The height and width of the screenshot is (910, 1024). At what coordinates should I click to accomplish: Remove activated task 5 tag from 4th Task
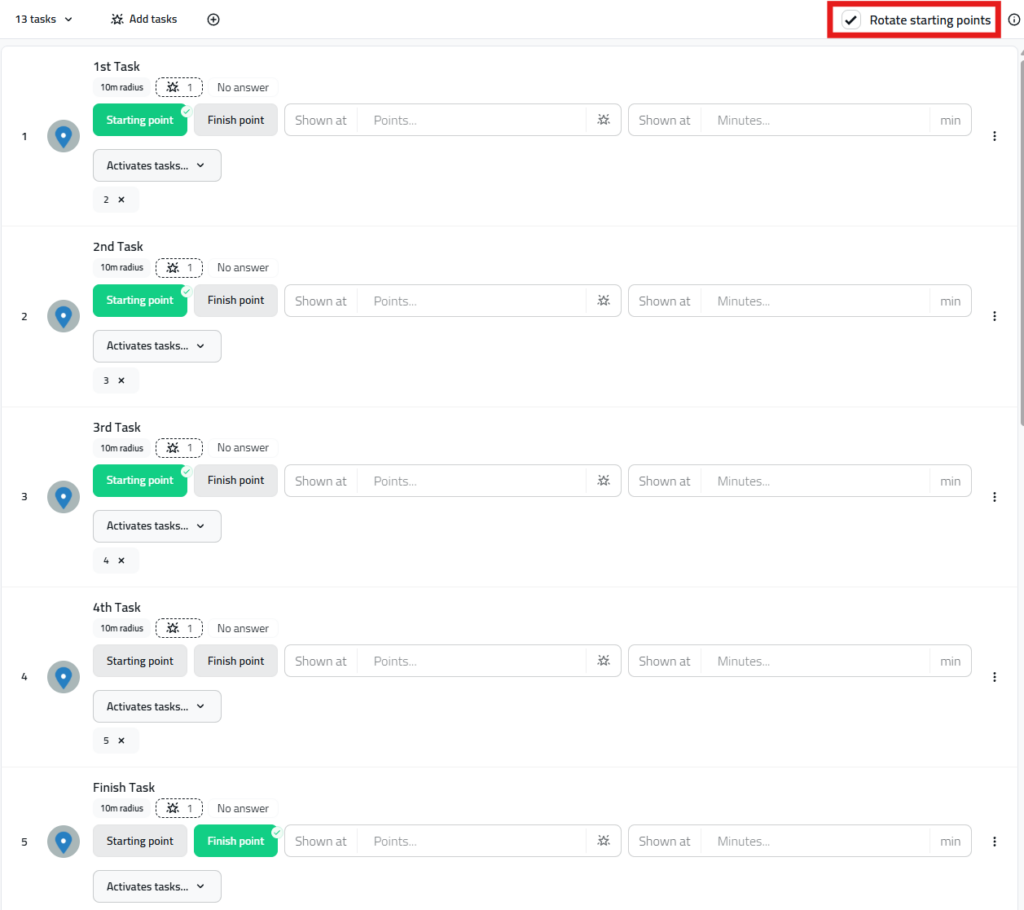pyautogui.click(x=122, y=741)
